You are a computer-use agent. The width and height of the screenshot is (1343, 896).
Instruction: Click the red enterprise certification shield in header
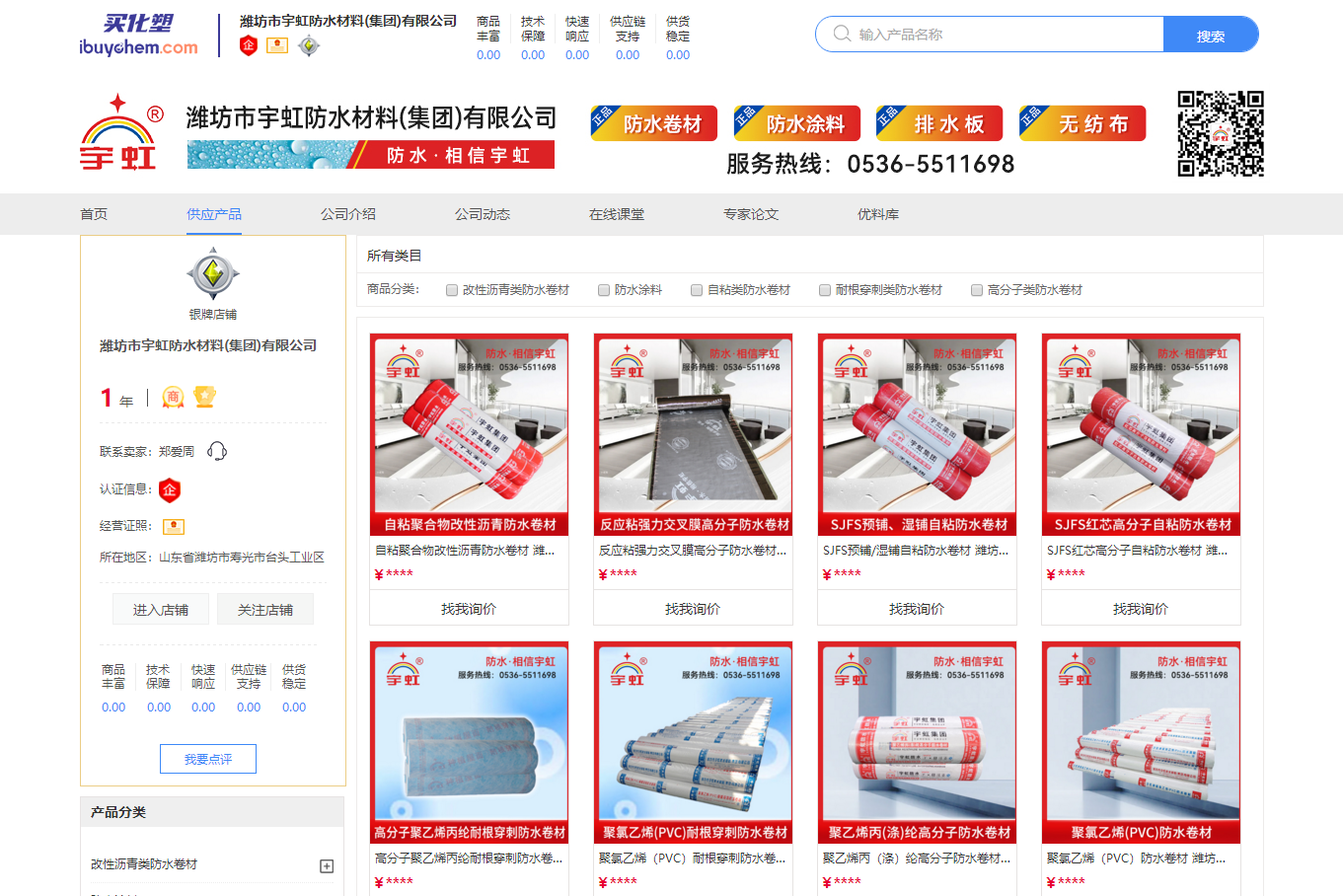(x=249, y=45)
